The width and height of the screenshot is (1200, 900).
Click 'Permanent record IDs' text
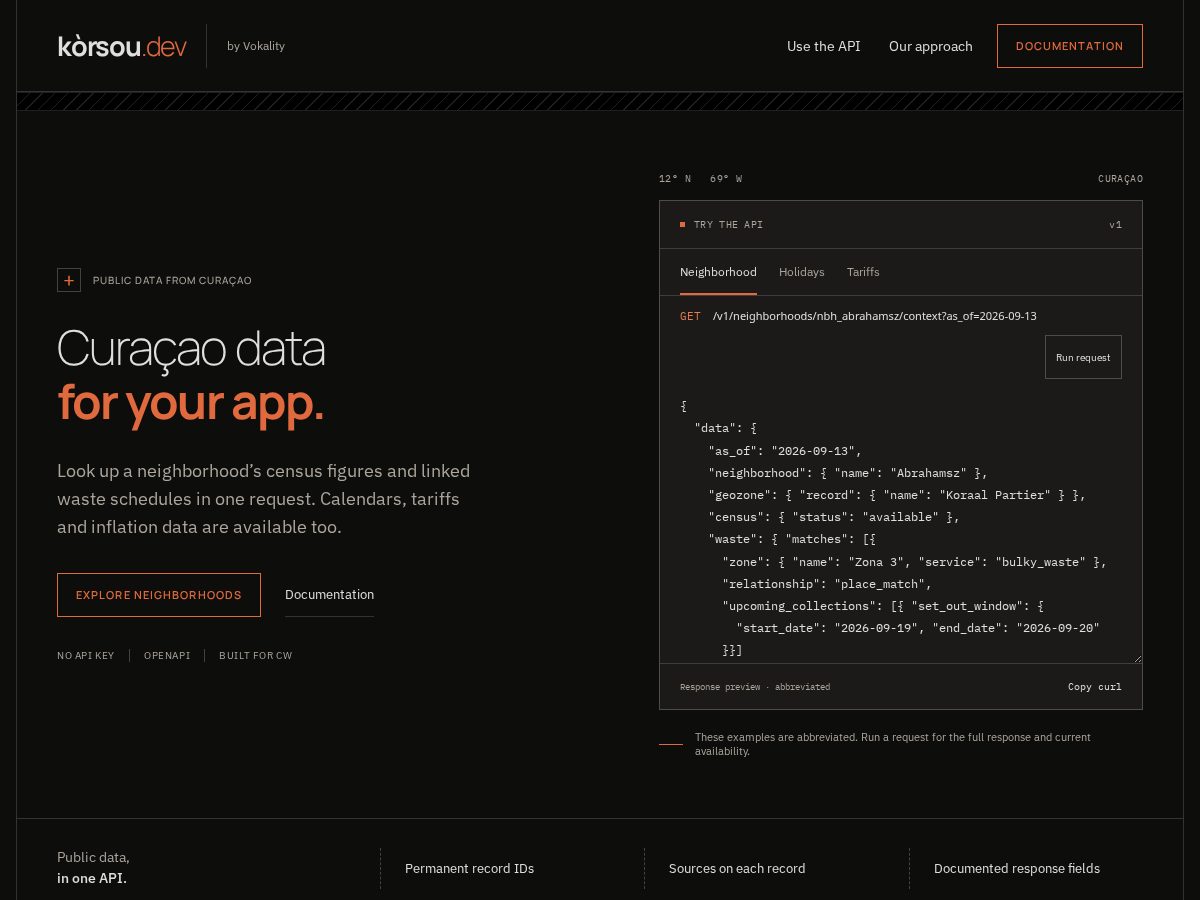pos(469,868)
